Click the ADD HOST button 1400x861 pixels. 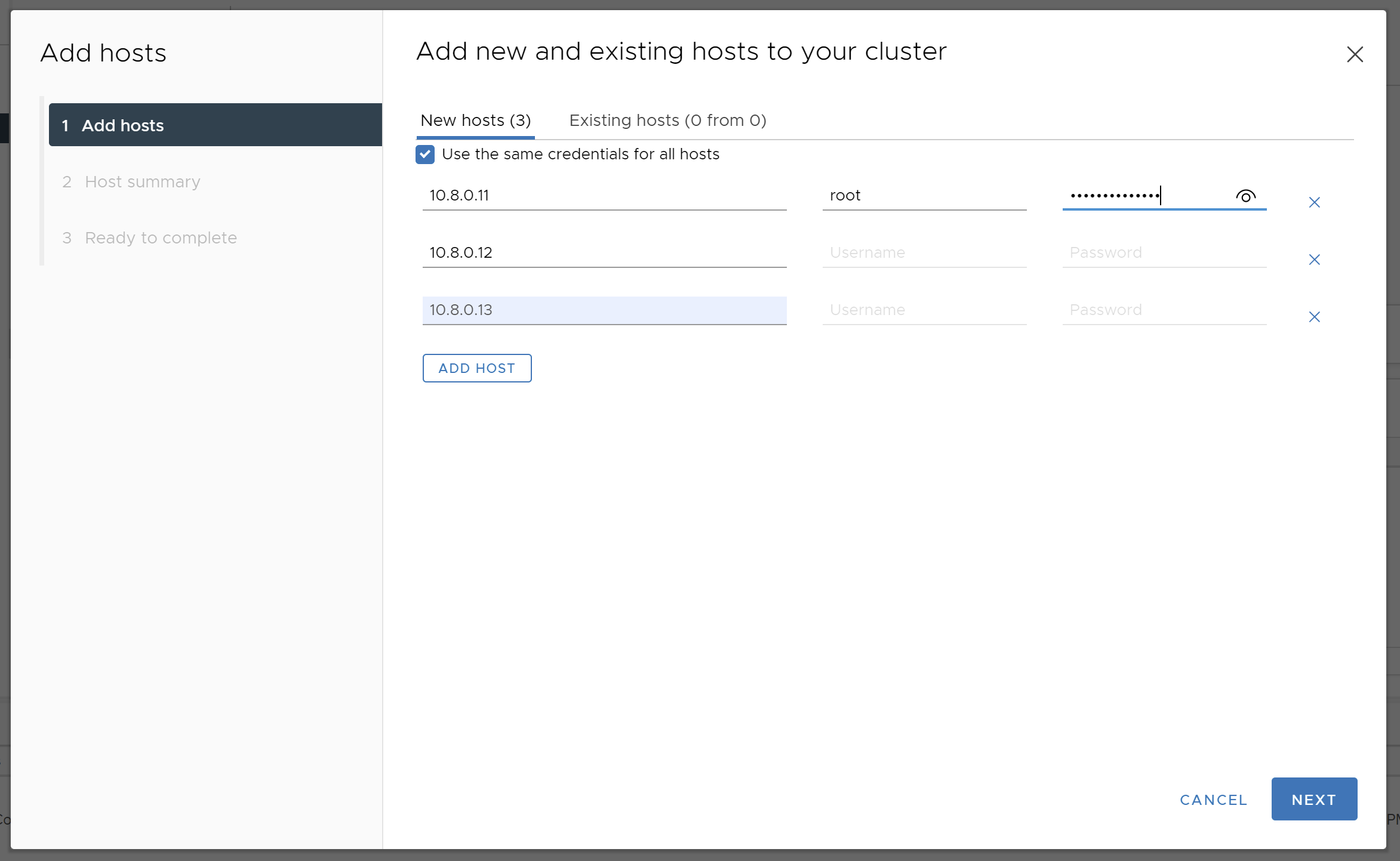click(x=476, y=368)
